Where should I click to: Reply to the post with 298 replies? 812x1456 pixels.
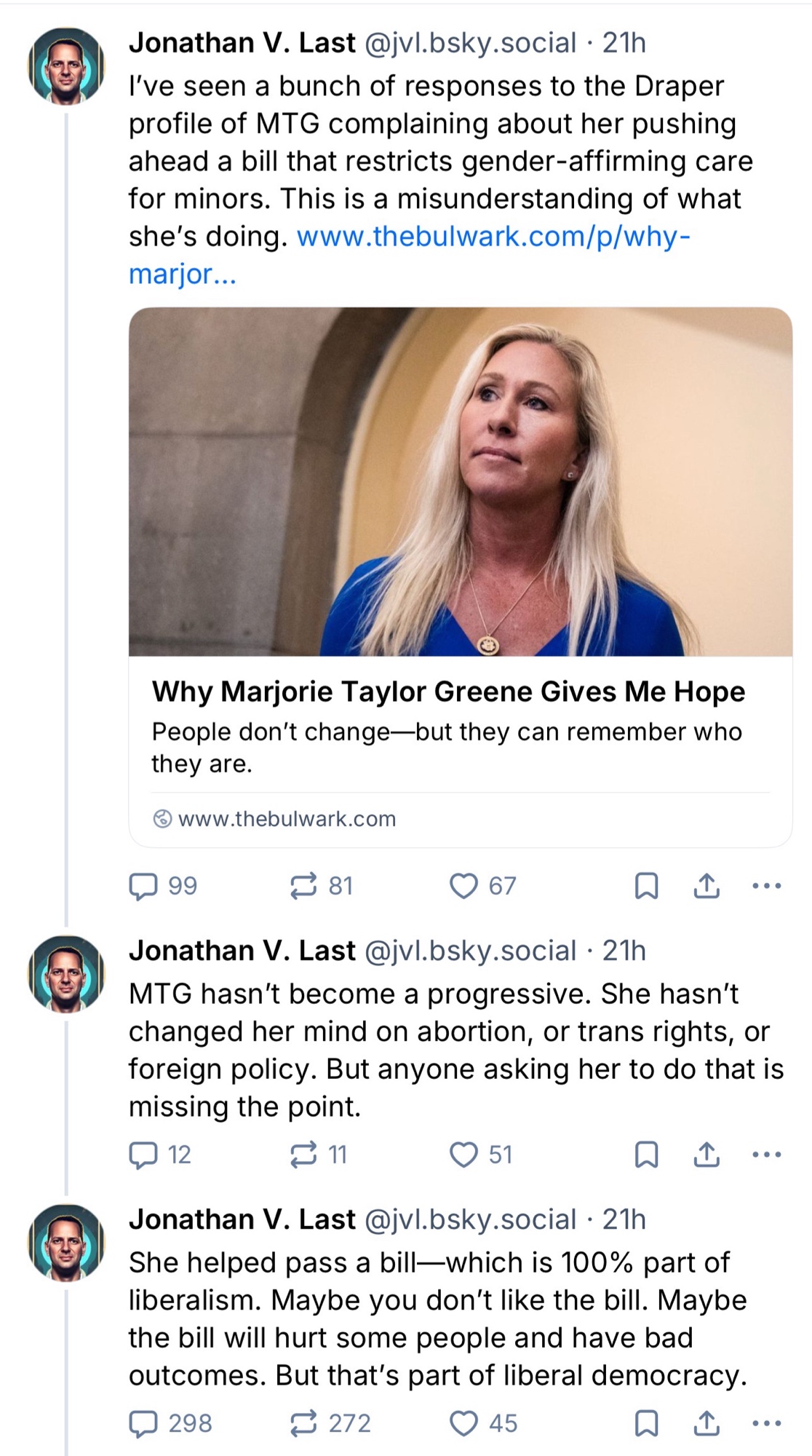pyautogui.click(x=143, y=1423)
